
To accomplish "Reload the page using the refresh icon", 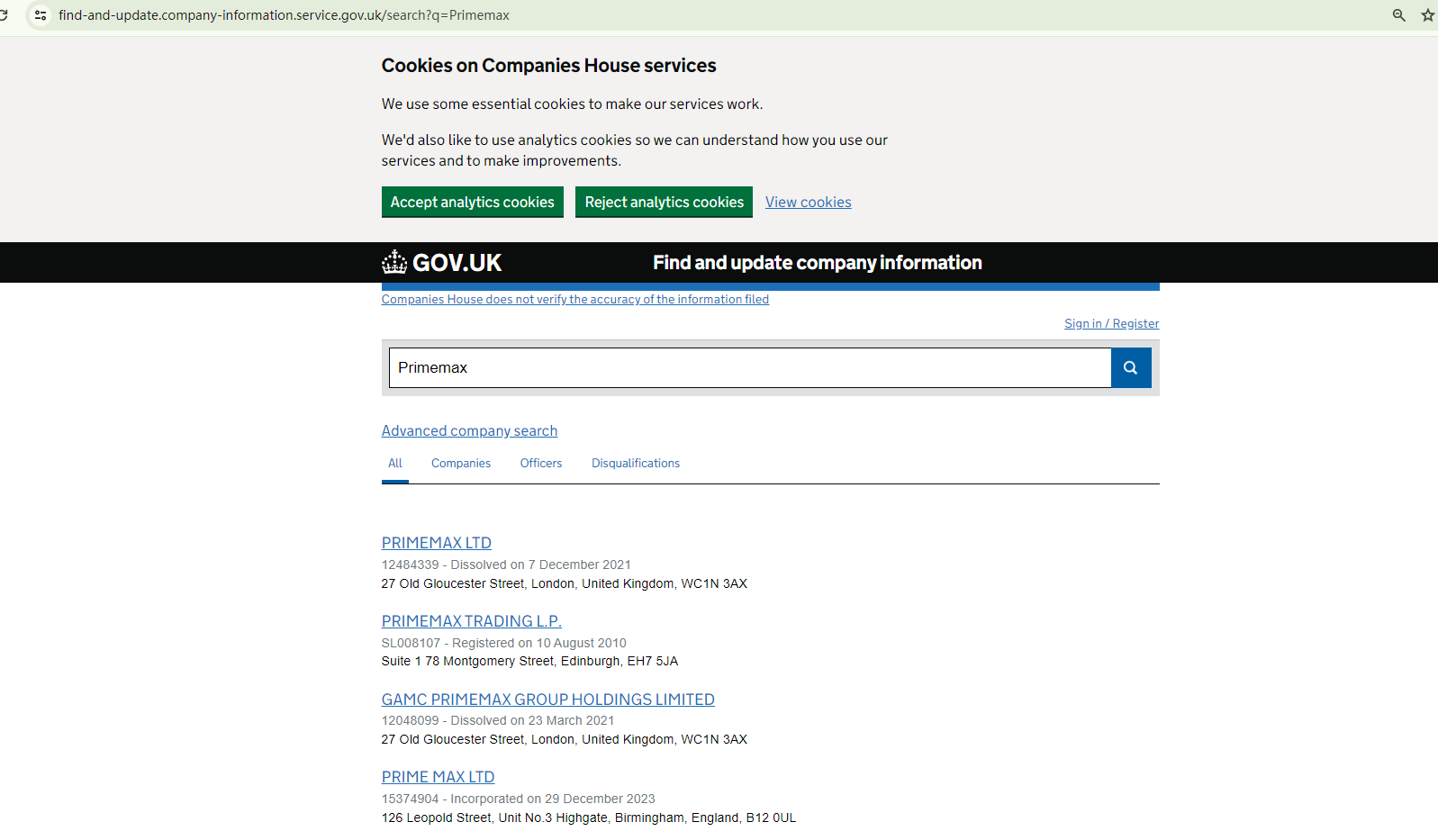I will 4,15.
